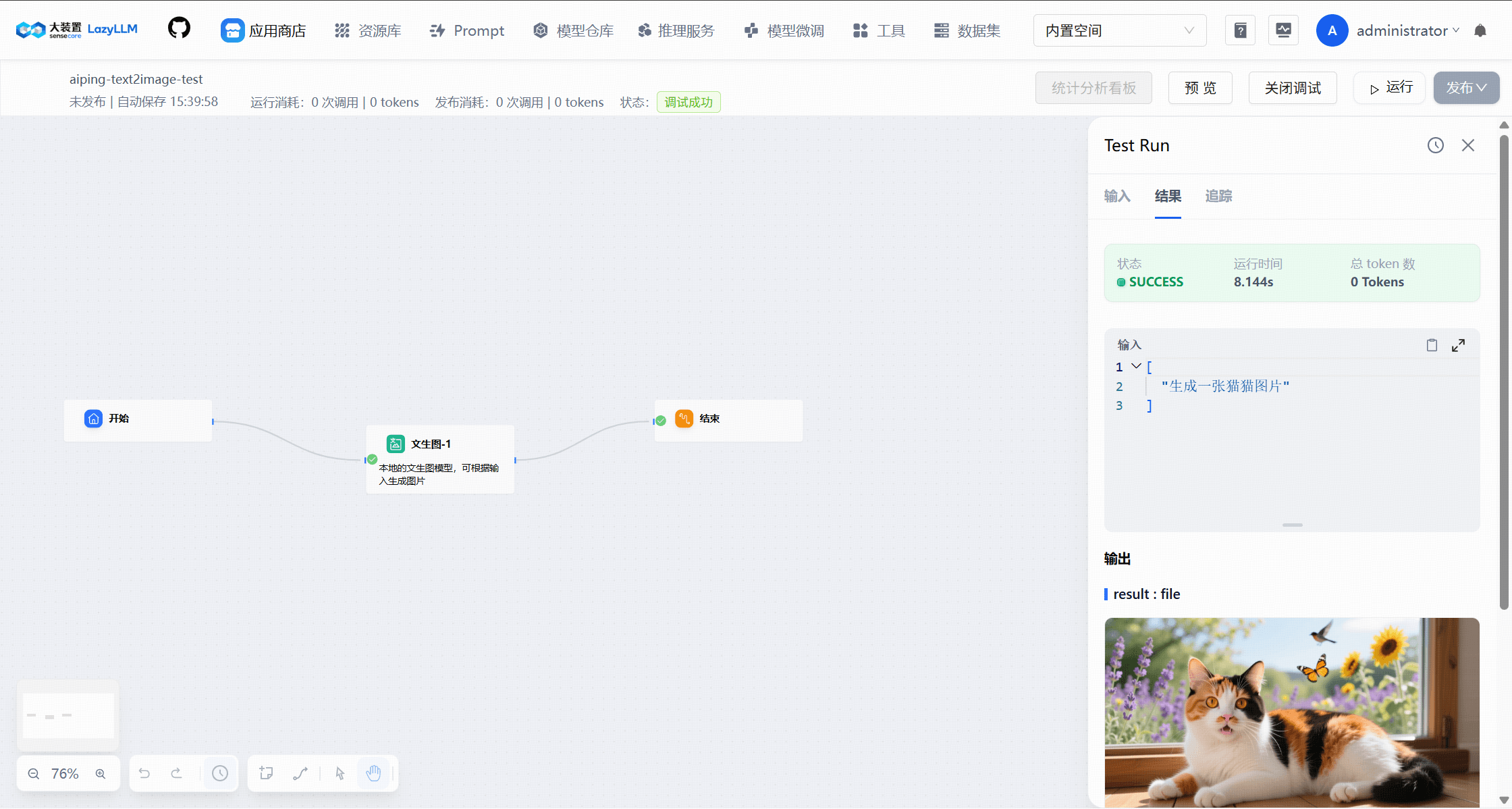Open the 内置空间 workspace dropdown
Viewport: 1512px width, 809px height.
1119,30
